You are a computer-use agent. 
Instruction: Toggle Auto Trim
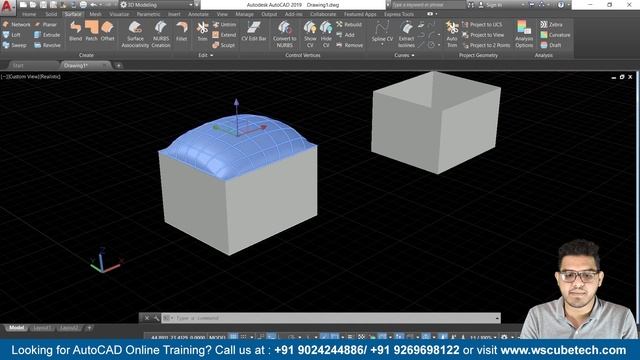pos(452,34)
